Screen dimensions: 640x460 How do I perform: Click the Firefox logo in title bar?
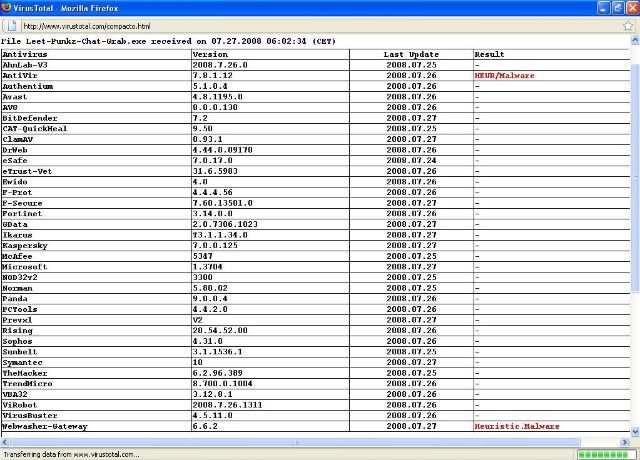(6, 7)
